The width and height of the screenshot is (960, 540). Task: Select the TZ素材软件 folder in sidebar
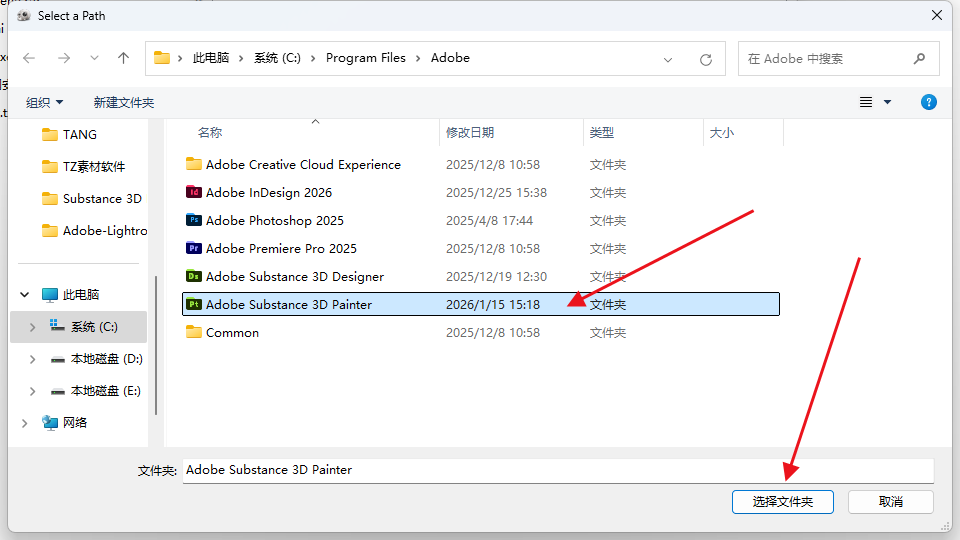coord(83,167)
